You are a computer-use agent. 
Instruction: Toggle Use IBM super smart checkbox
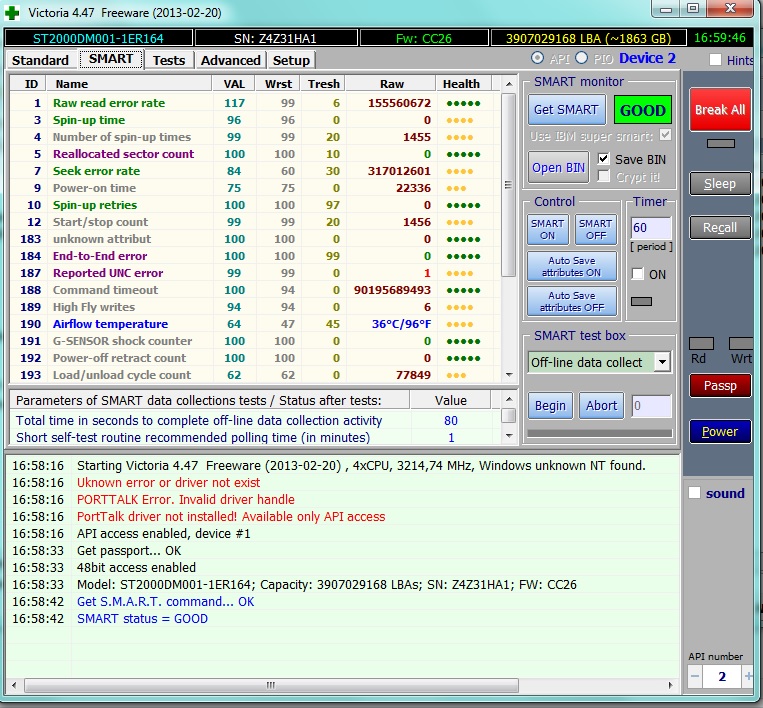click(665, 135)
